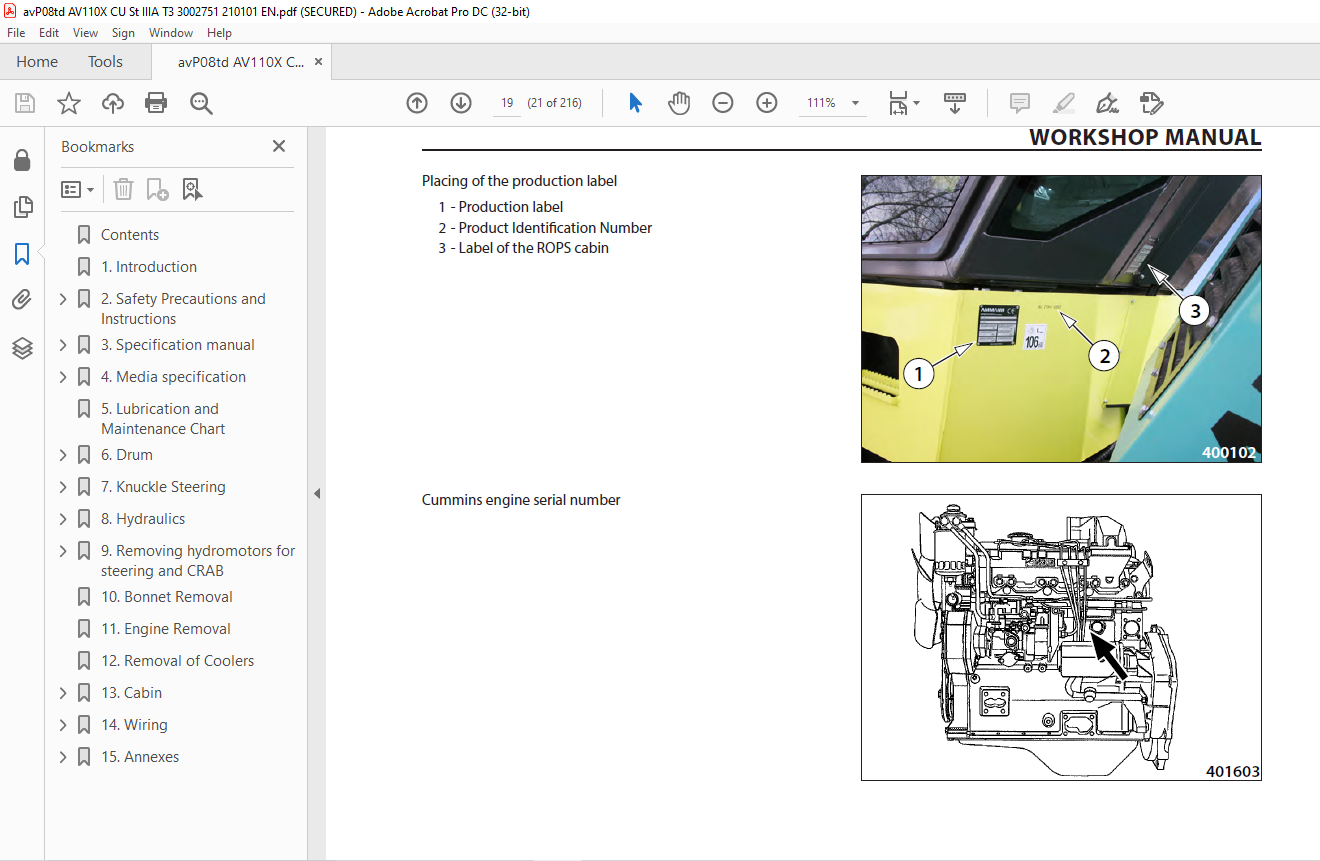Add a new bookmark icon
The height and width of the screenshot is (861, 1320).
(x=157, y=189)
